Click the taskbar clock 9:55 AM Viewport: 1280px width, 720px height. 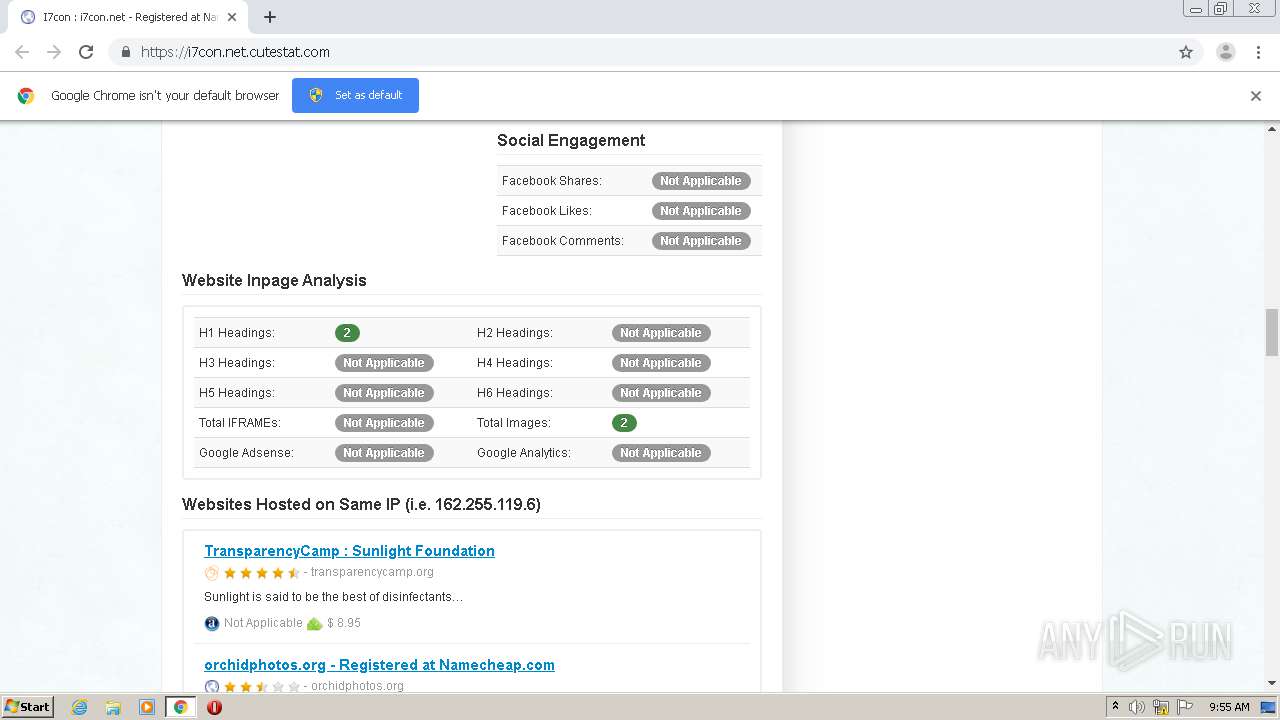(x=1229, y=707)
